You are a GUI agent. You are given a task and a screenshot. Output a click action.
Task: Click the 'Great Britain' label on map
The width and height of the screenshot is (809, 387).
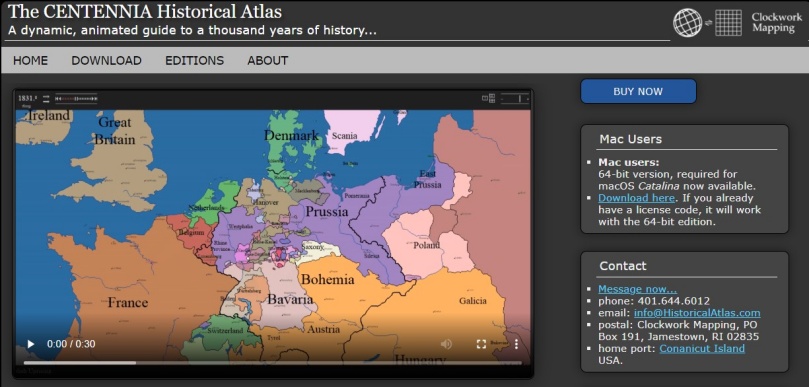click(115, 131)
